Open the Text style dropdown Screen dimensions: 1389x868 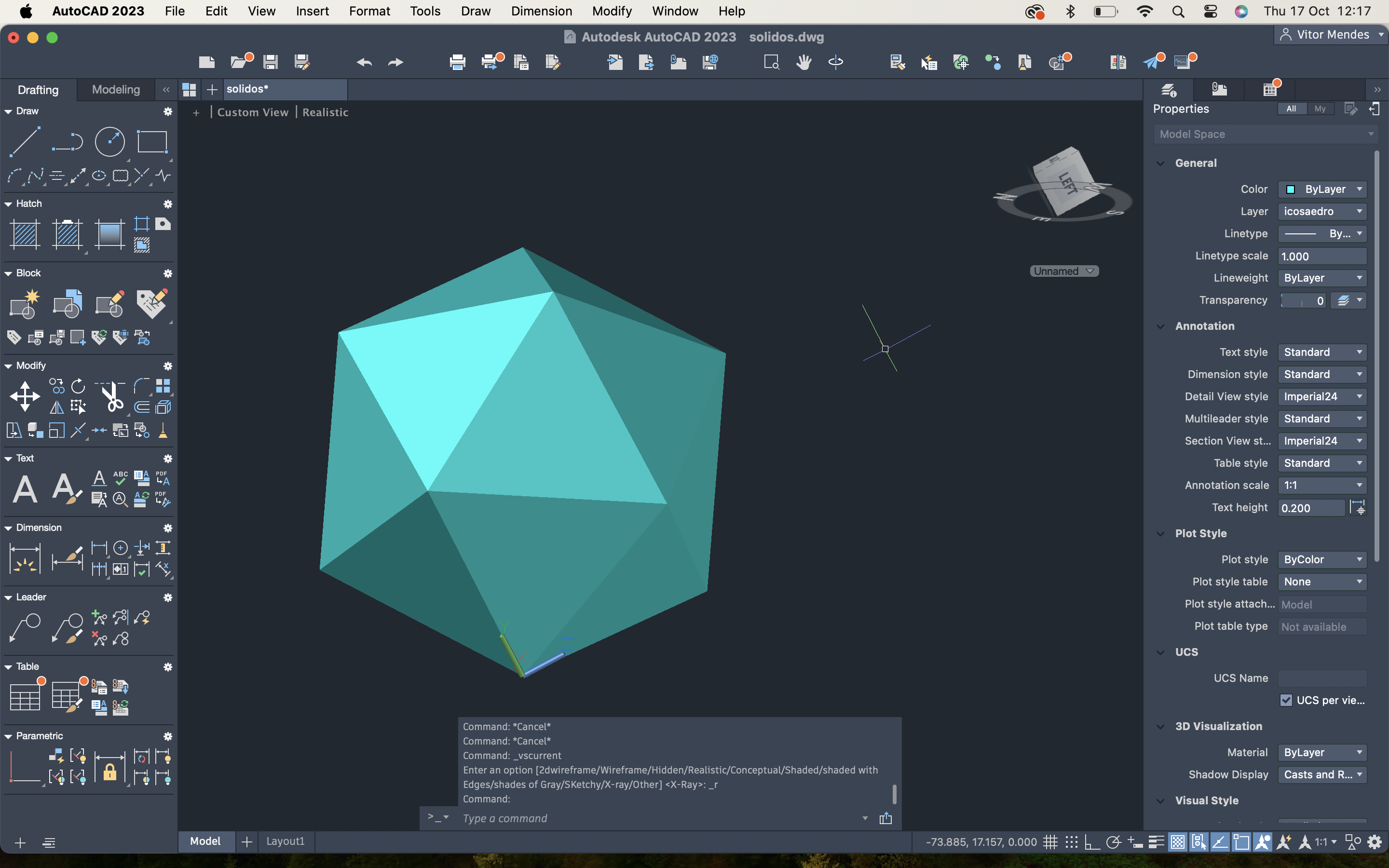coord(1322,352)
